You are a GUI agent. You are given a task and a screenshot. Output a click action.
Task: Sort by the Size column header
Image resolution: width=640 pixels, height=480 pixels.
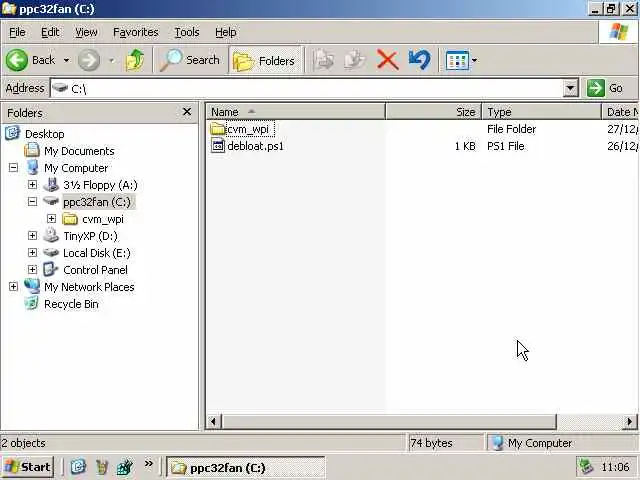[x=433, y=112]
